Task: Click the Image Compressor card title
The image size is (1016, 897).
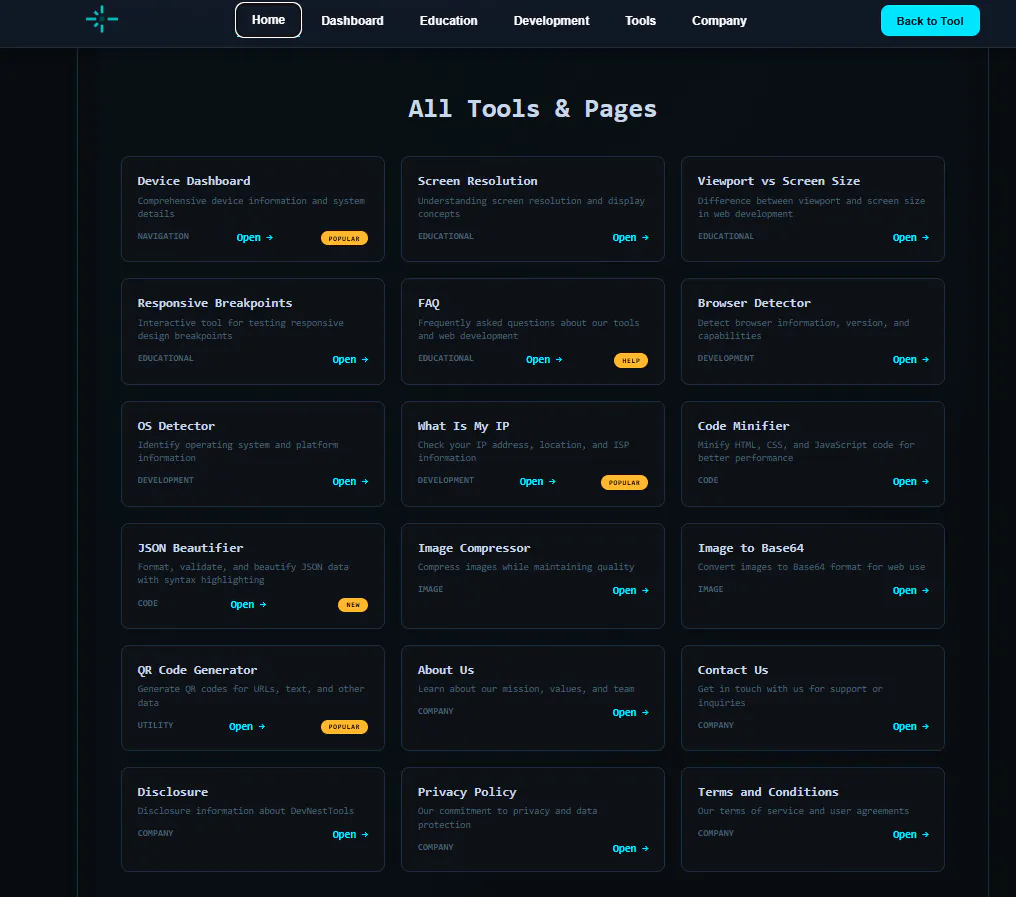Action: point(474,548)
